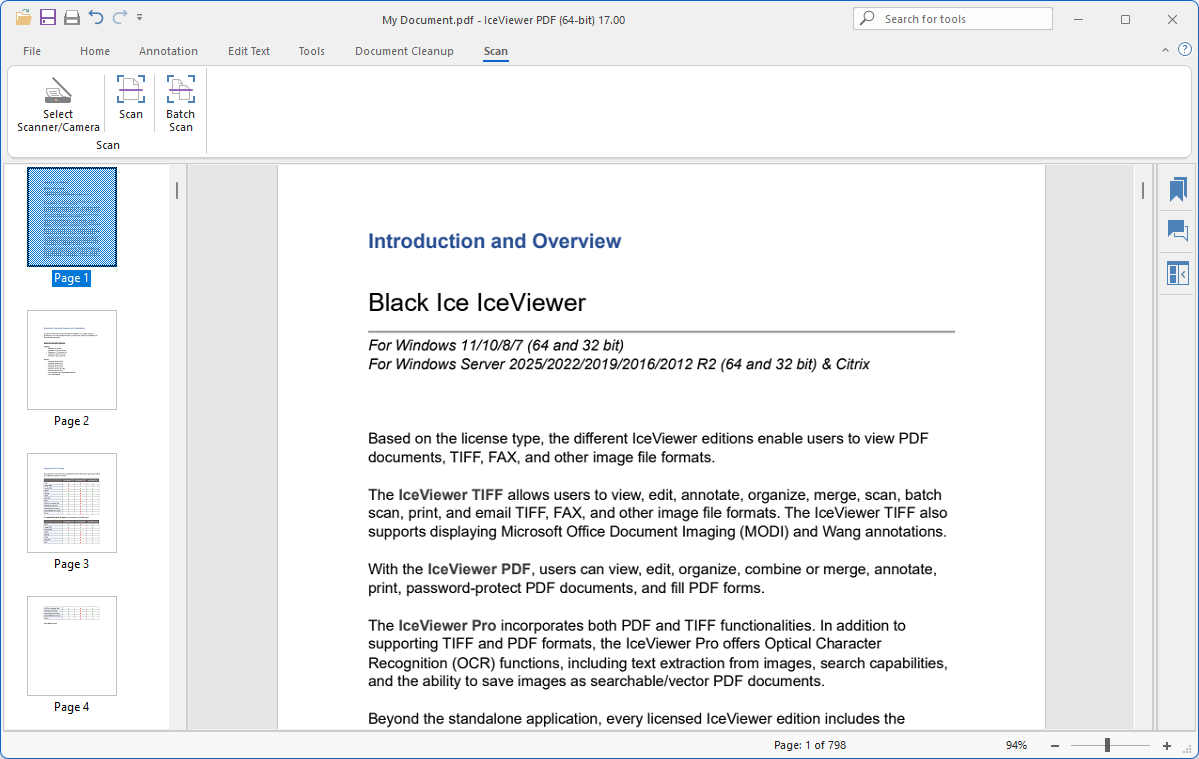The height and width of the screenshot is (759, 1199).
Task: Switch to the Annotation tab
Action: [x=168, y=51]
